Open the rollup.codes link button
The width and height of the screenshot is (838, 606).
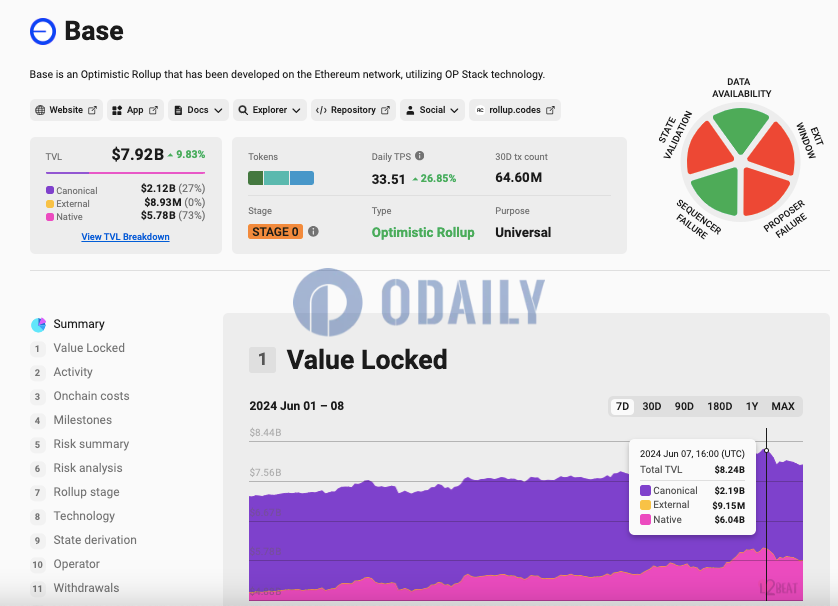[515, 110]
